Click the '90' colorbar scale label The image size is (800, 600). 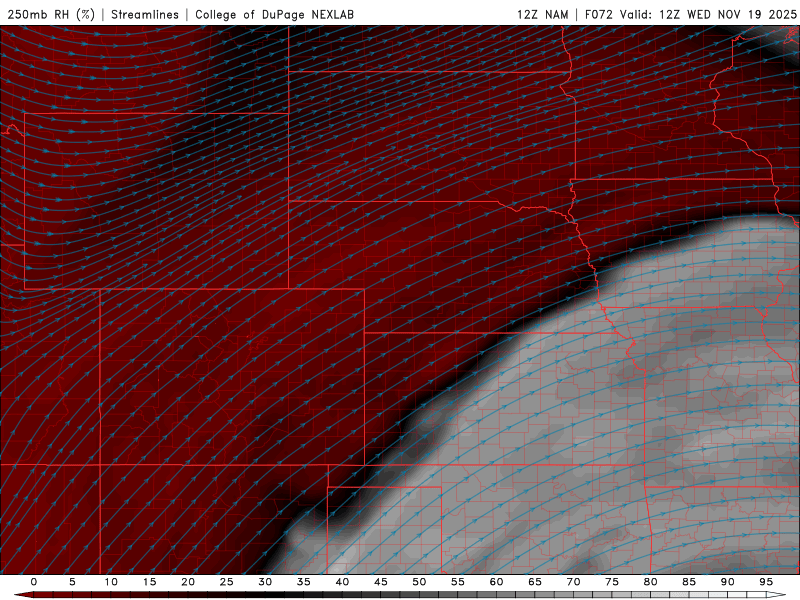[x=728, y=582]
